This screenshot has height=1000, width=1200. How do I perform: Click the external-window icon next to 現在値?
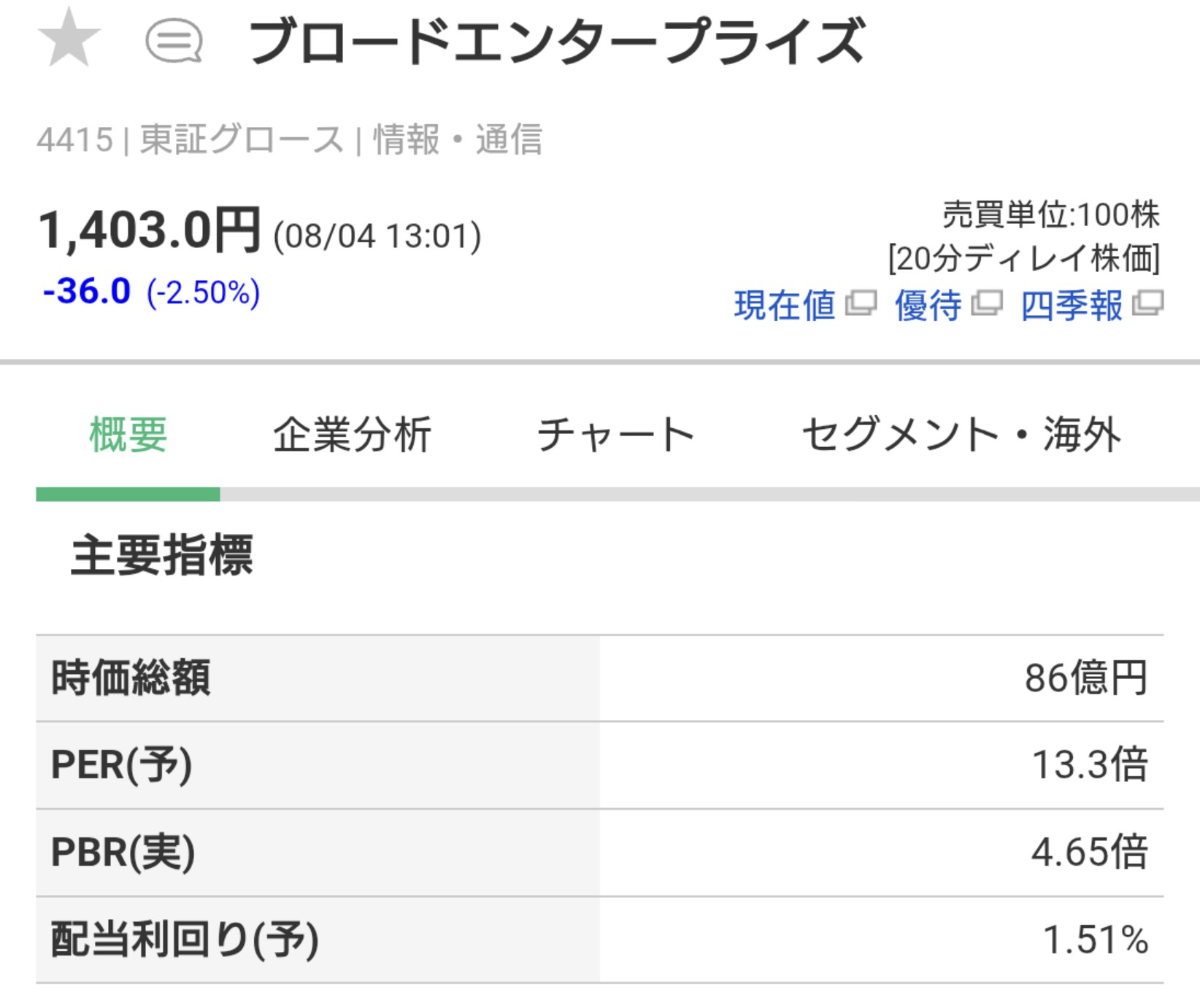[861, 304]
